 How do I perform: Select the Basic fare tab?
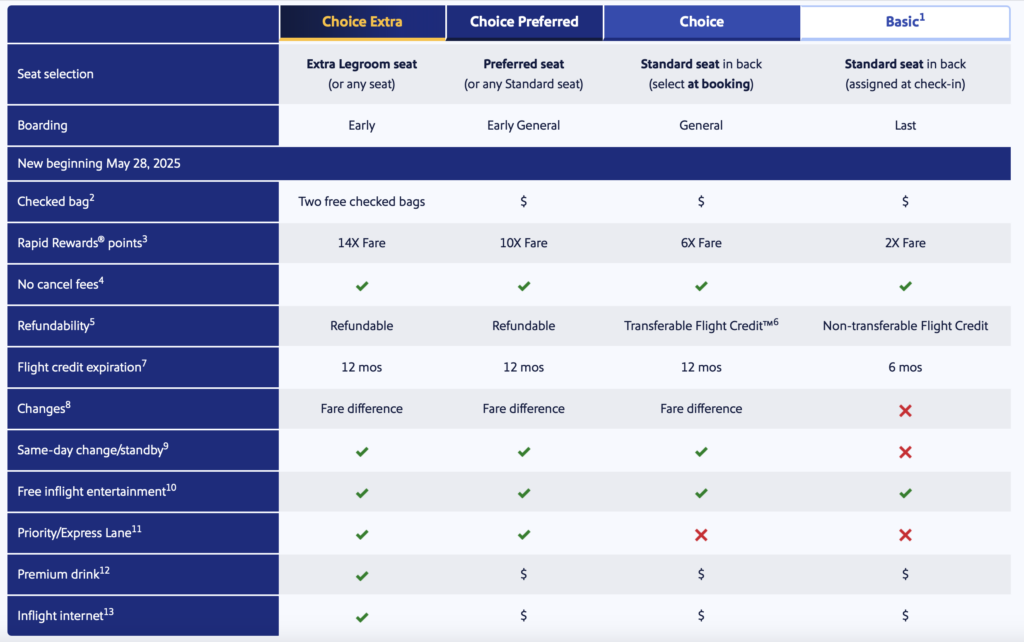905,22
